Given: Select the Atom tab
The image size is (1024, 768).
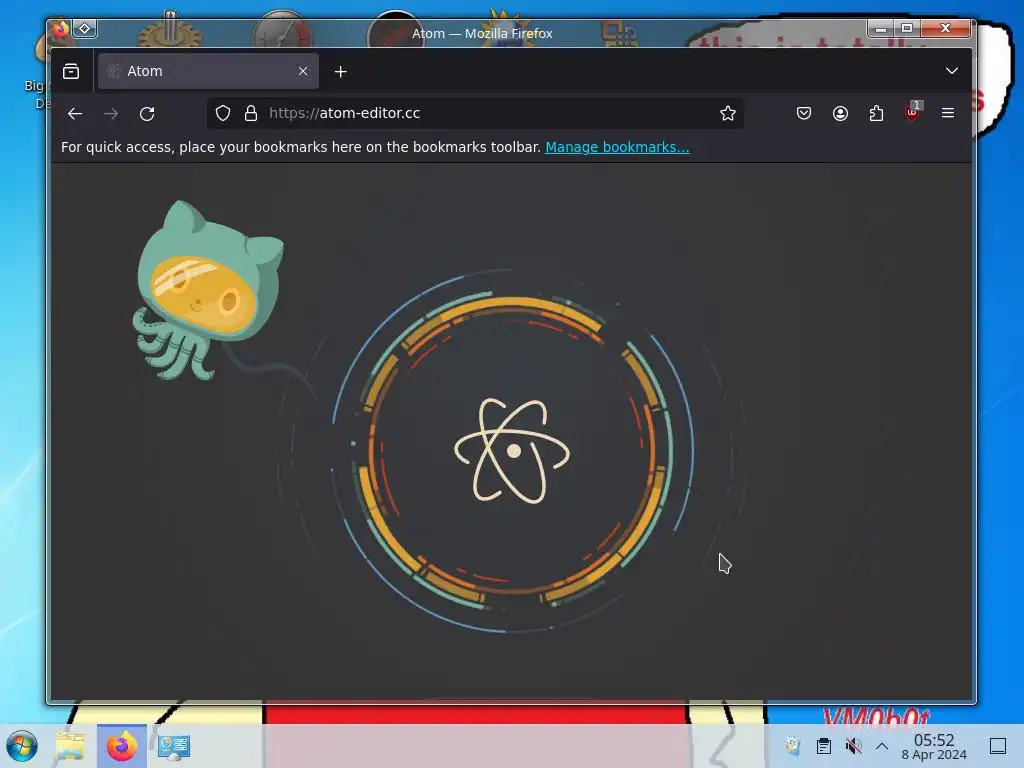Looking at the screenshot, I should tap(208, 71).
